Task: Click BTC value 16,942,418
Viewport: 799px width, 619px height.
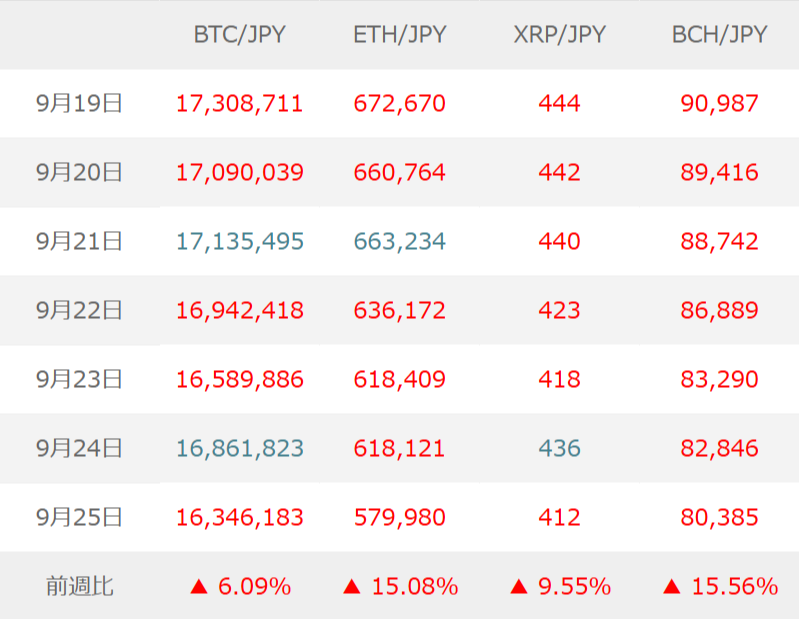Action: [x=239, y=310]
